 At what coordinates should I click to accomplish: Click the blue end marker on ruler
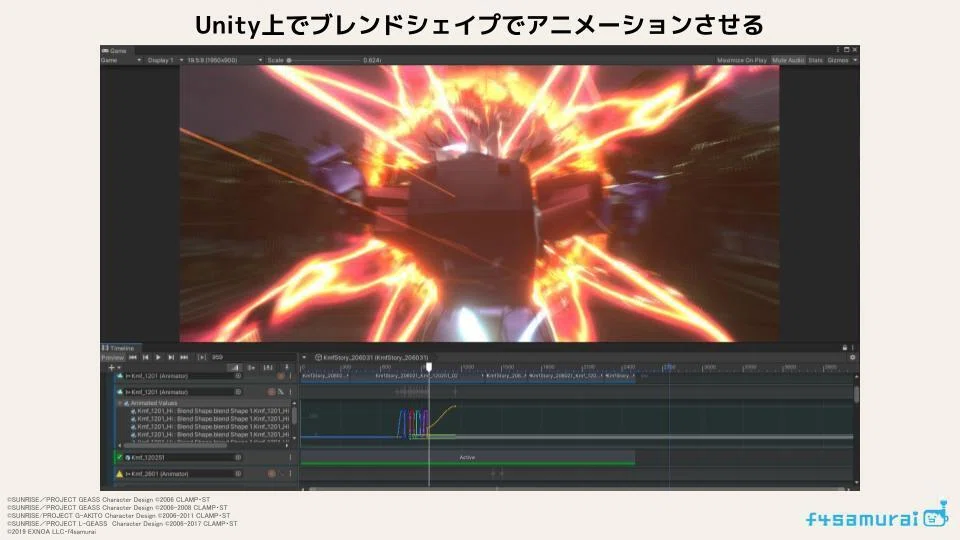669,367
